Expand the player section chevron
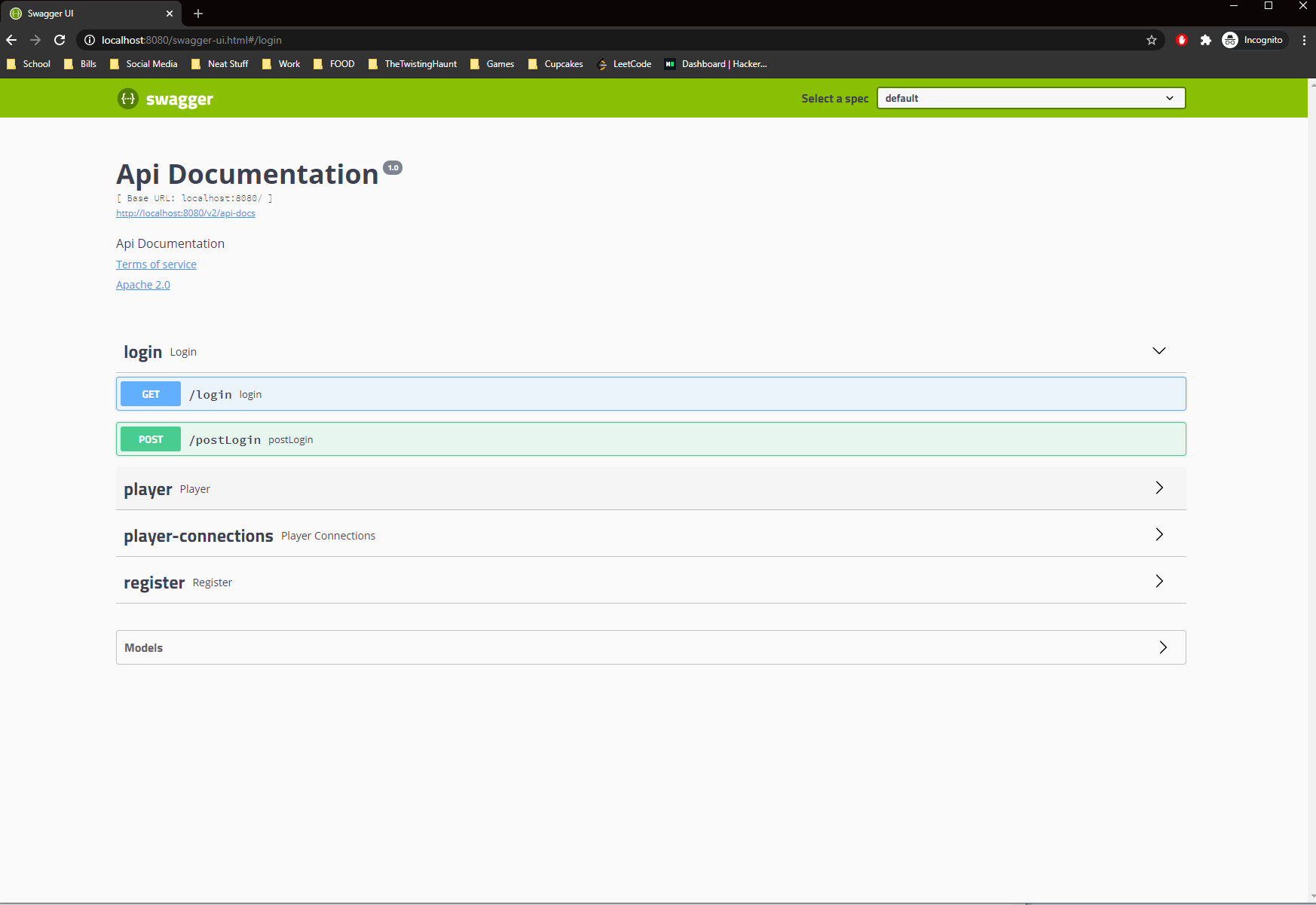Image resolution: width=1316 pixels, height=905 pixels. click(1159, 488)
